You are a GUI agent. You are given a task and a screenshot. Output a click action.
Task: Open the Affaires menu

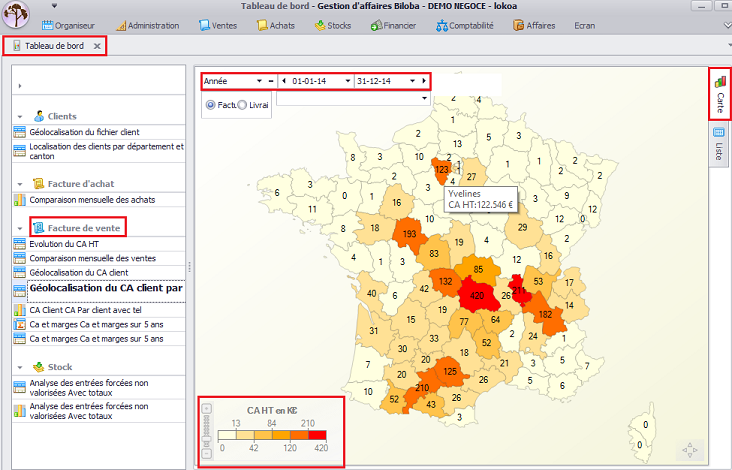coord(534,26)
